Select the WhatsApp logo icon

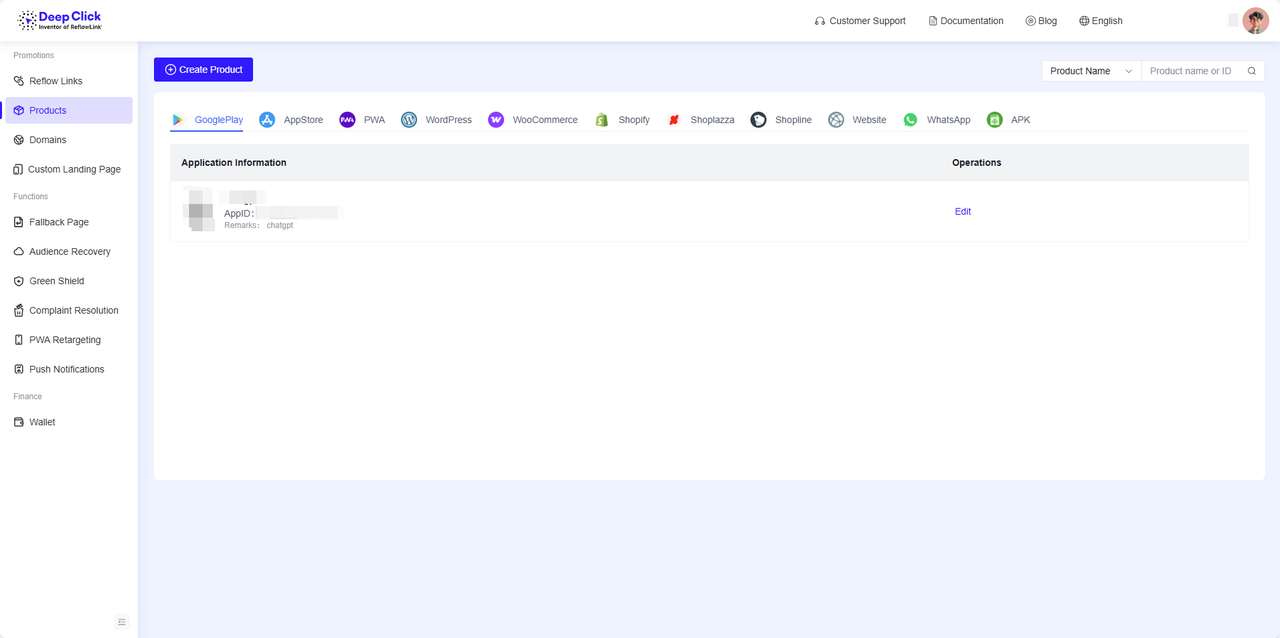[x=910, y=120]
